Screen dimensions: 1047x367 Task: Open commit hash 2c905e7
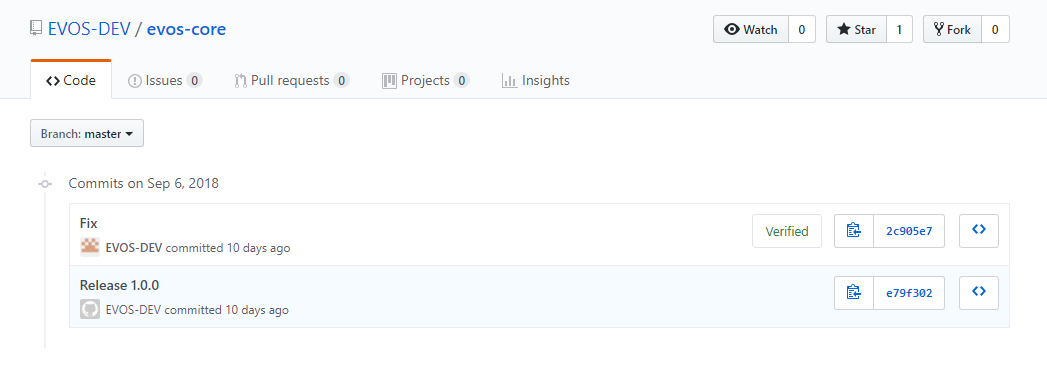coord(909,231)
